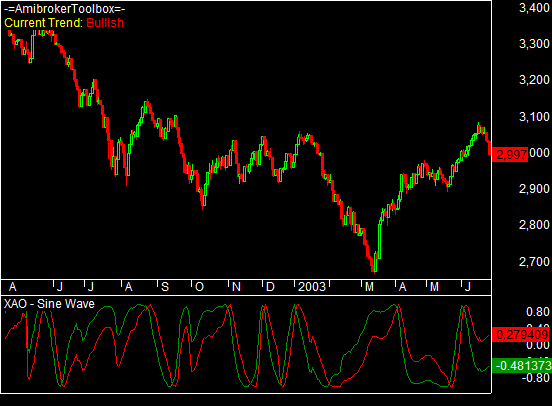Select the 'Current Trend:' label
This screenshot has width=552, height=406.
pyautogui.click(x=44, y=23)
